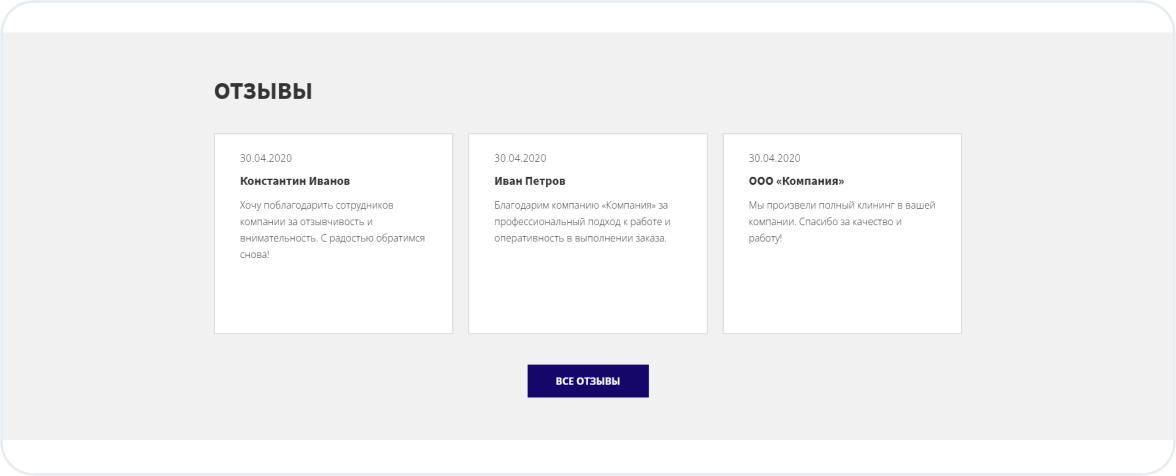This screenshot has height=476, width=1176.
Task: Click the "ОТЗЫВЫ" section heading
Action: point(263,92)
